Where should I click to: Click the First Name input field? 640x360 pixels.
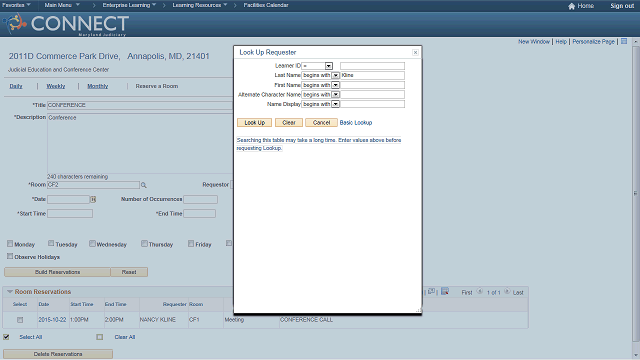(x=372, y=85)
